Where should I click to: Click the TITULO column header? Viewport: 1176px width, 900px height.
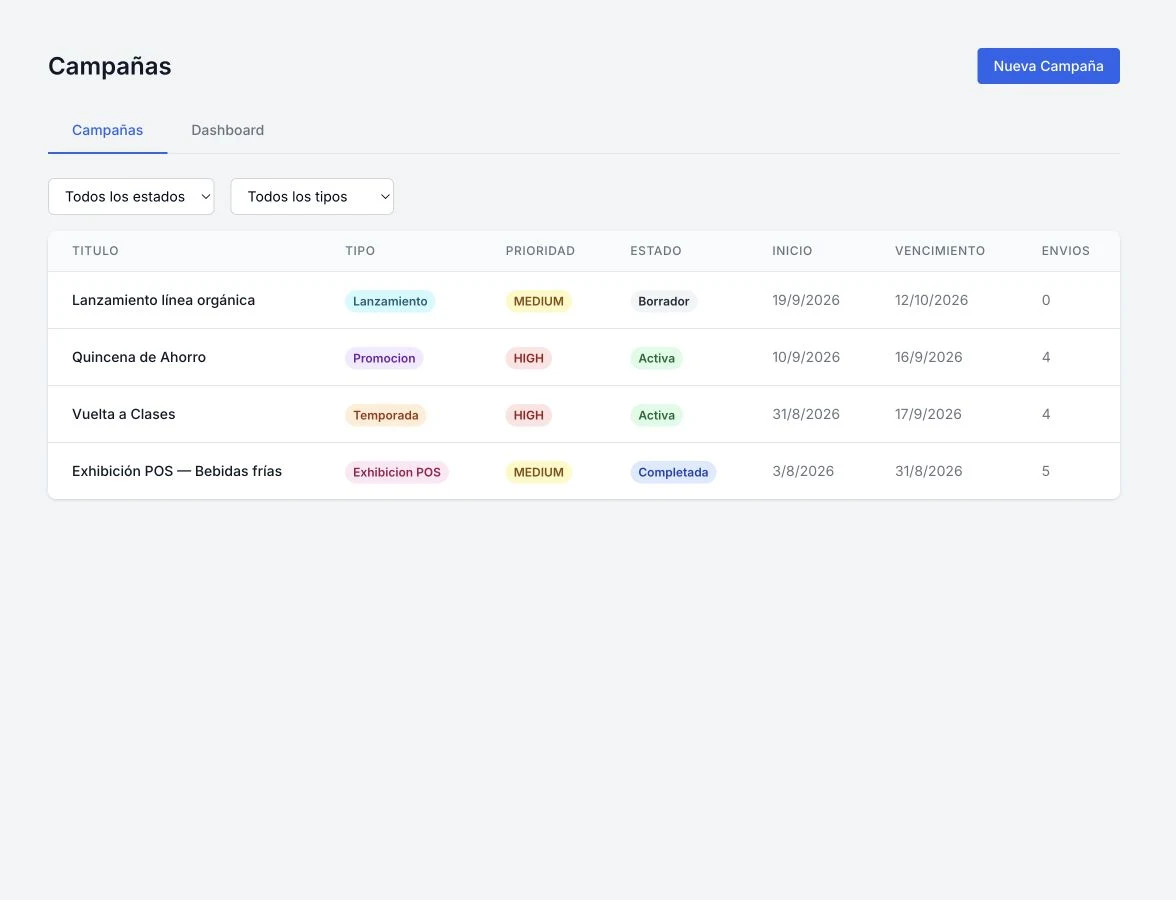click(x=95, y=250)
